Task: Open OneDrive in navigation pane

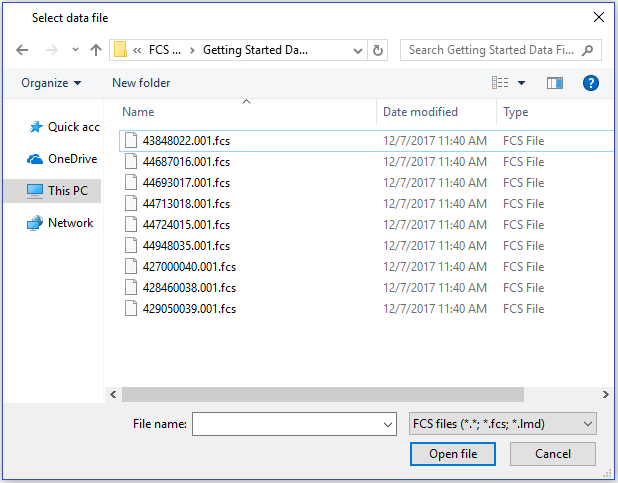Action: 63,159
